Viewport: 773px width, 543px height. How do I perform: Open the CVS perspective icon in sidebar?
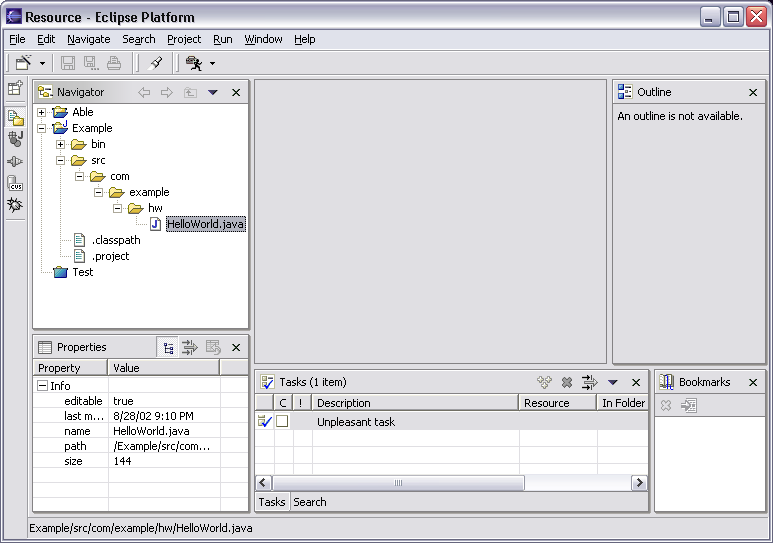tap(15, 183)
